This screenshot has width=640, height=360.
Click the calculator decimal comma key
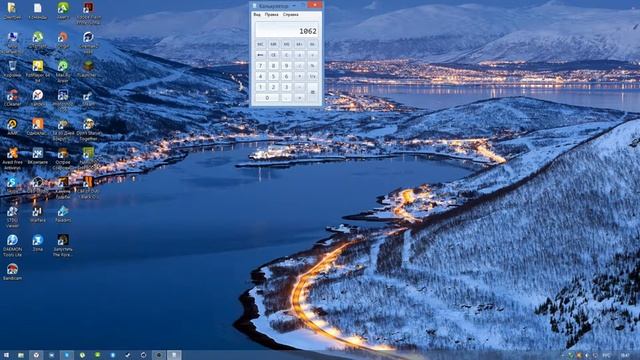[287, 98]
